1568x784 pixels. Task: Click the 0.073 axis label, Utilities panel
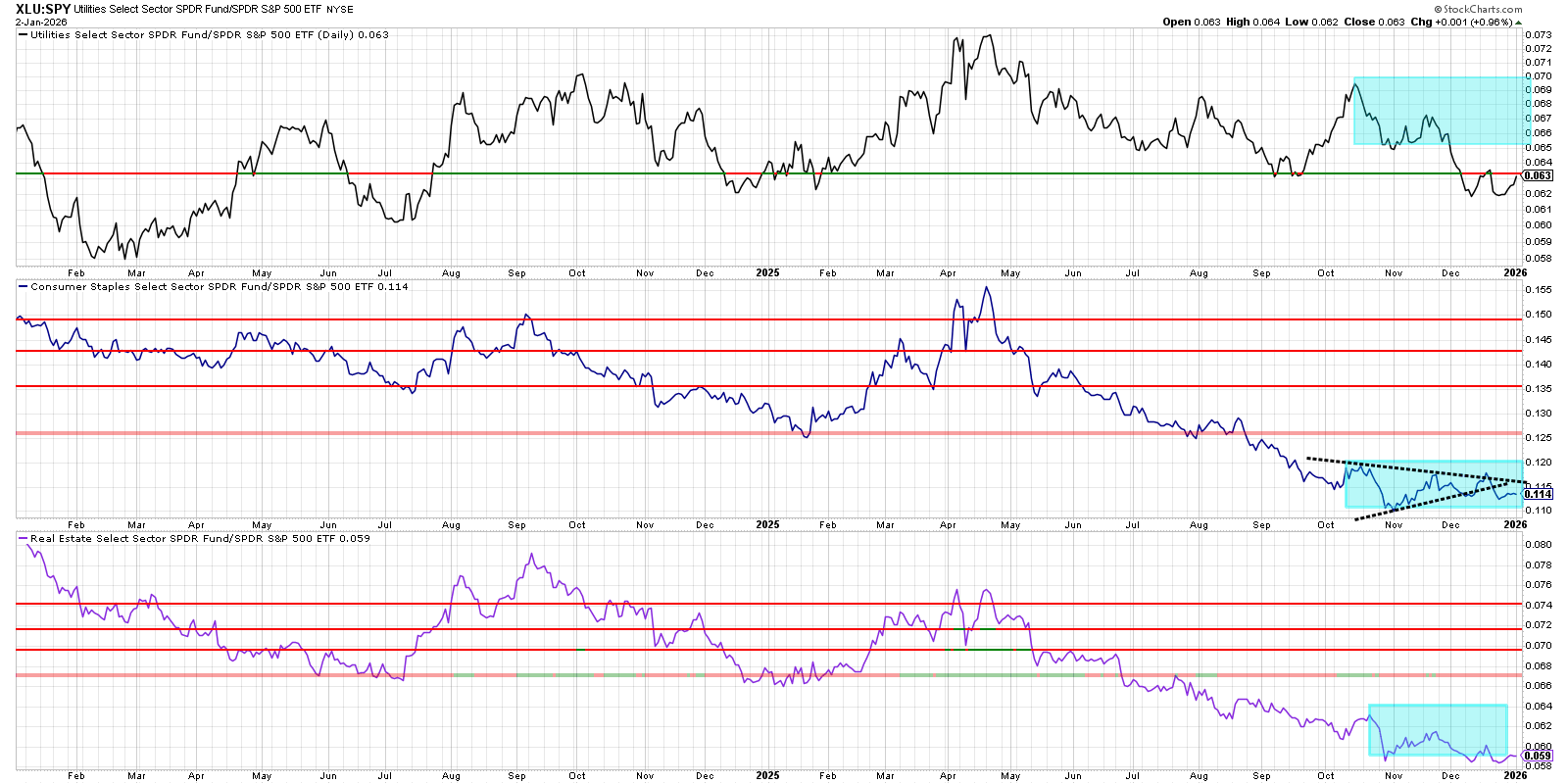[1539, 34]
